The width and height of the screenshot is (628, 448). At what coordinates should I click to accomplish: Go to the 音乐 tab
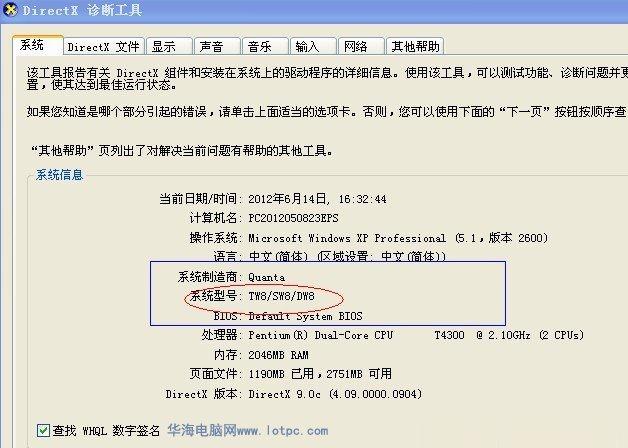click(265, 46)
